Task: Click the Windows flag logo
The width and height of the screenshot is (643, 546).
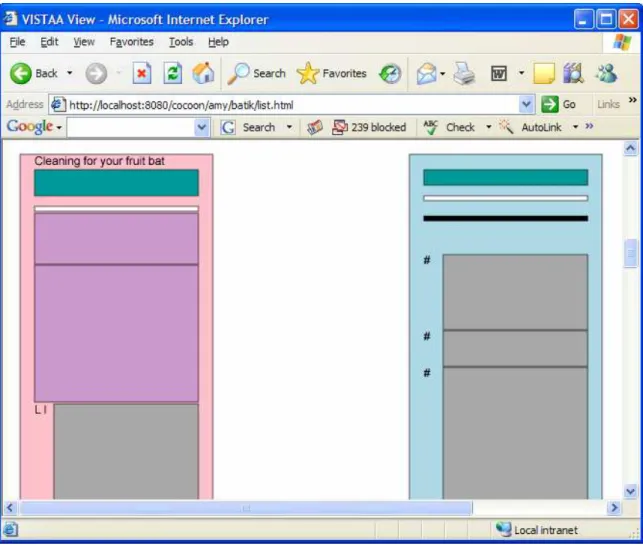Action: pyautogui.click(x=622, y=42)
